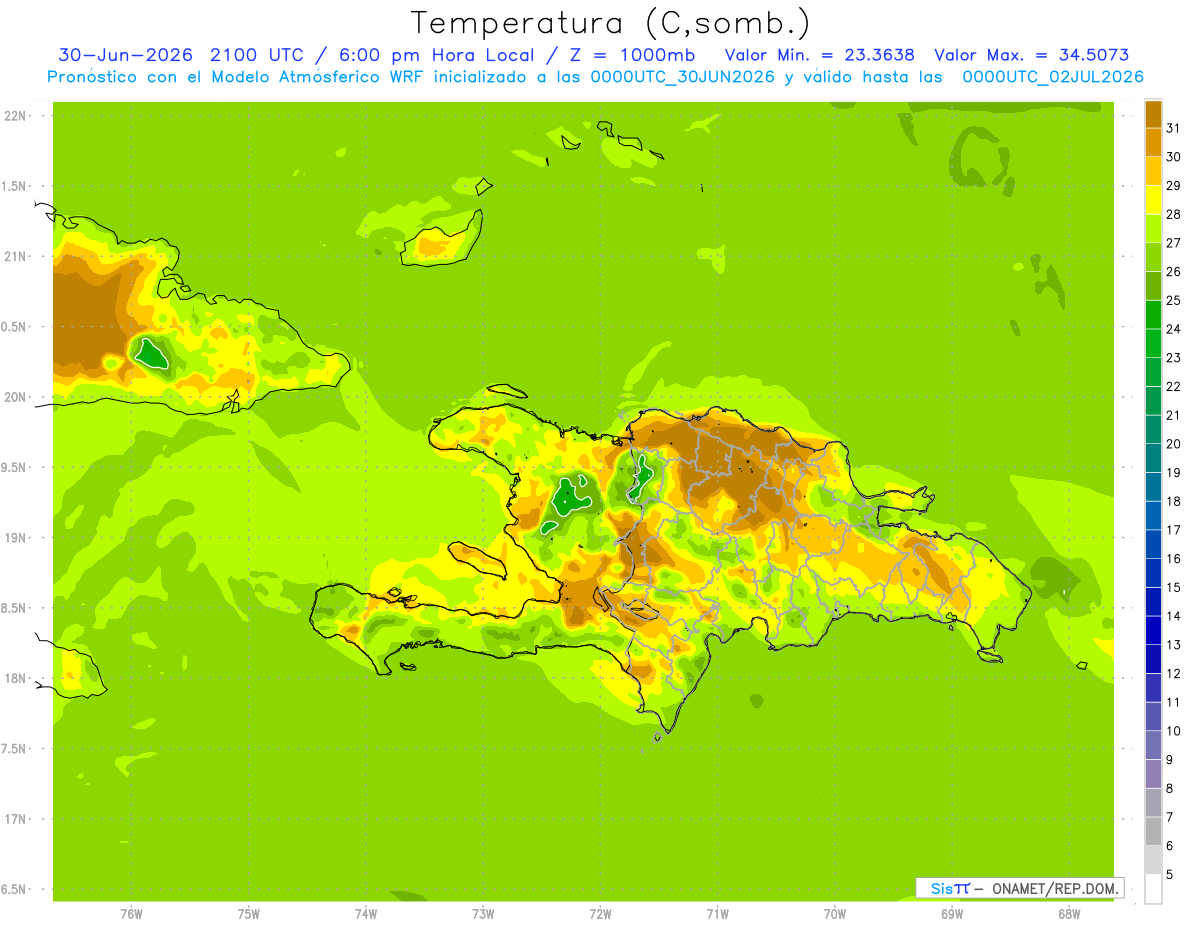The height and width of the screenshot is (927, 1200).
Task: Click the legend color between 29 and 30
Action: coord(1153,171)
